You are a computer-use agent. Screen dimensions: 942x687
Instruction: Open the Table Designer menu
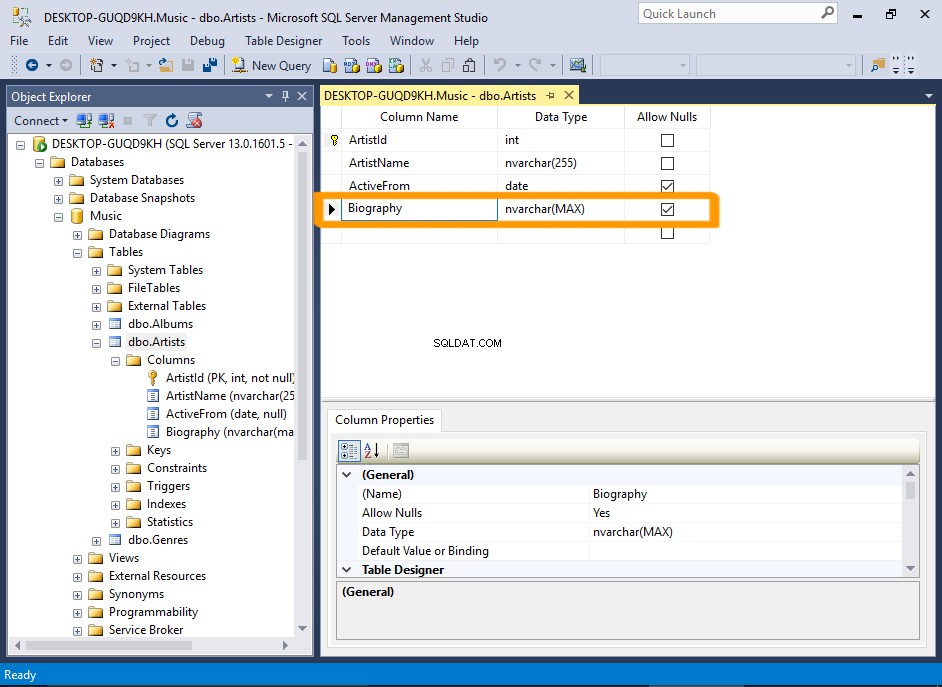[x=284, y=41]
